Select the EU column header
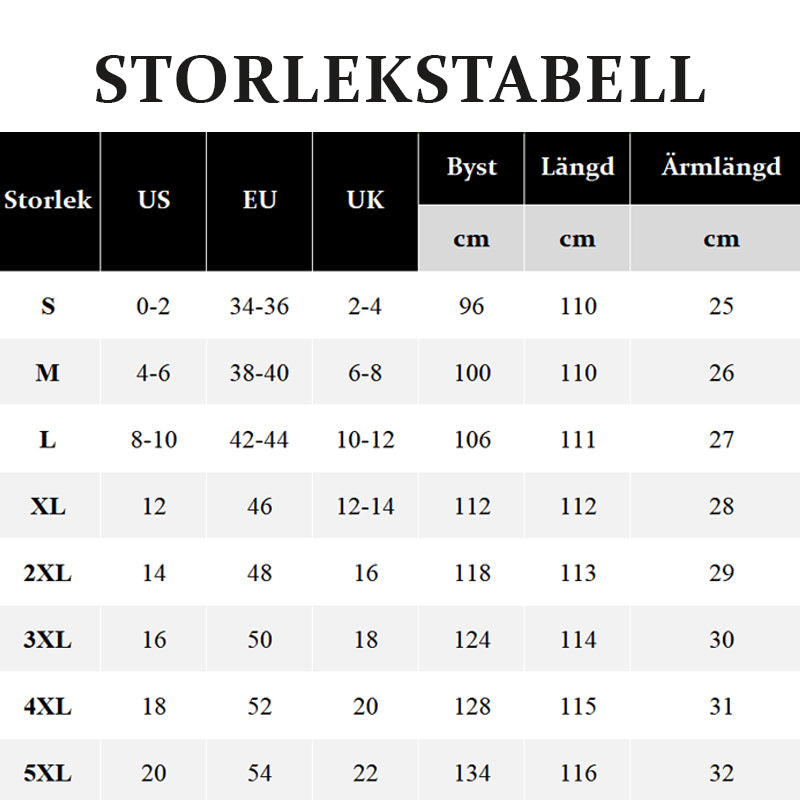Screen dimensions: 800x800 pyautogui.click(x=259, y=199)
